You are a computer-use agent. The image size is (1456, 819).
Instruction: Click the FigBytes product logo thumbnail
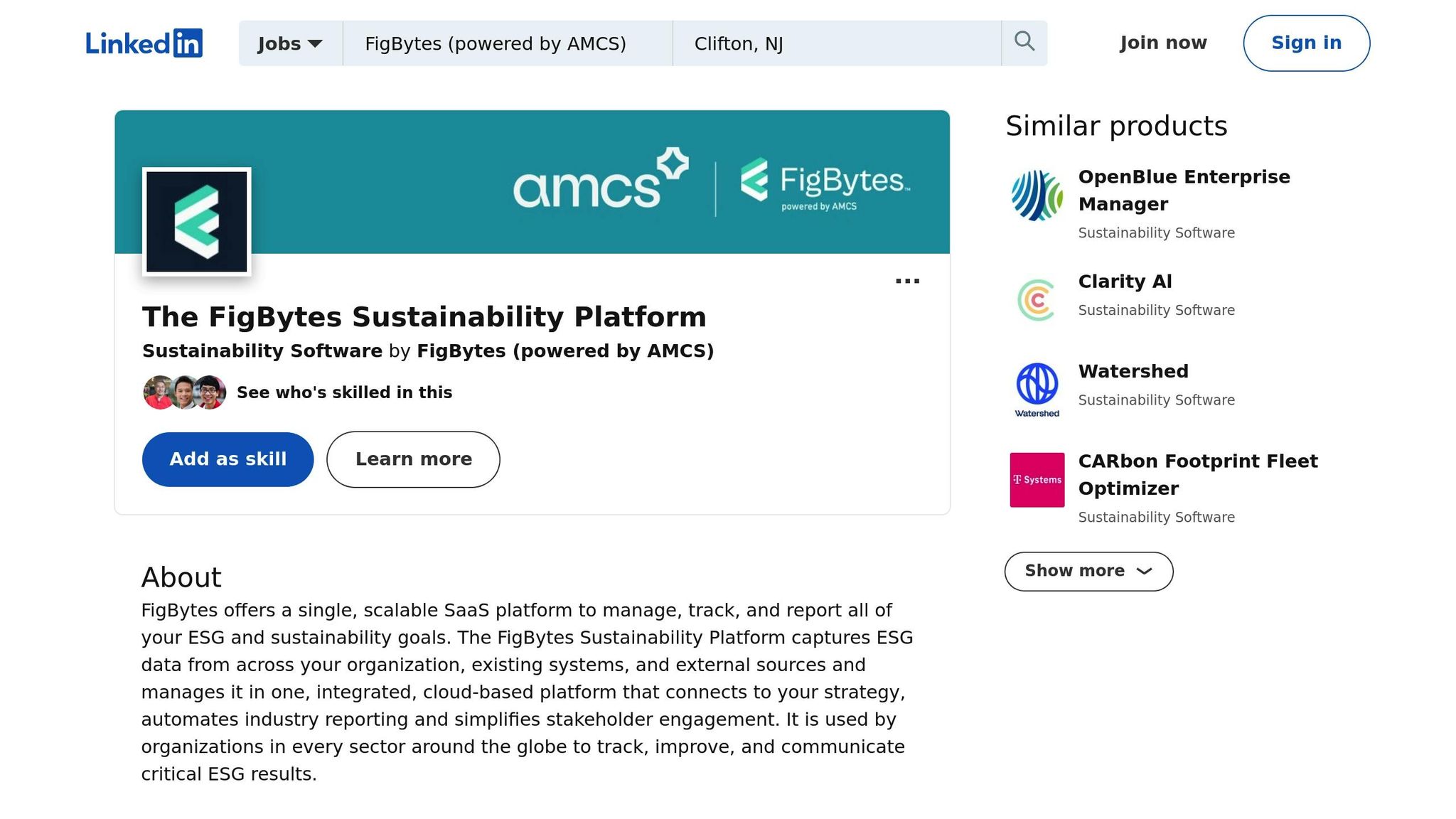(x=197, y=222)
